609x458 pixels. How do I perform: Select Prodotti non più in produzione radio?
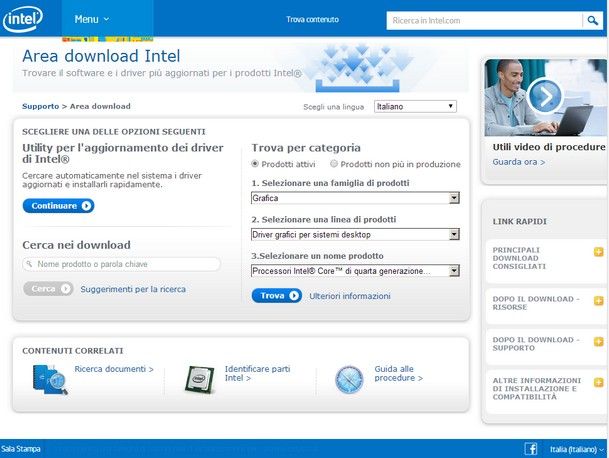click(334, 164)
